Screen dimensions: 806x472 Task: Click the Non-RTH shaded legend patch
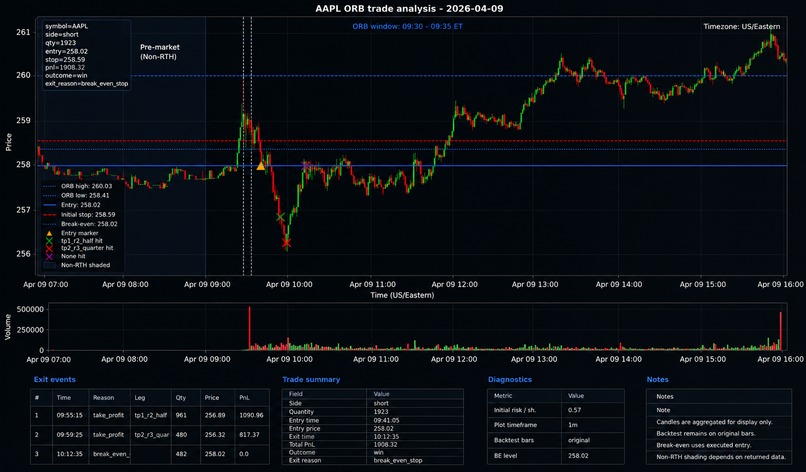(49, 265)
